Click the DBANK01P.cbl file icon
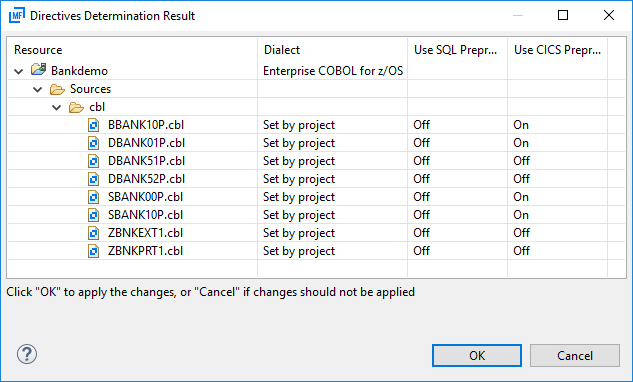The width and height of the screenshot is (633, 382). (94, 143)
